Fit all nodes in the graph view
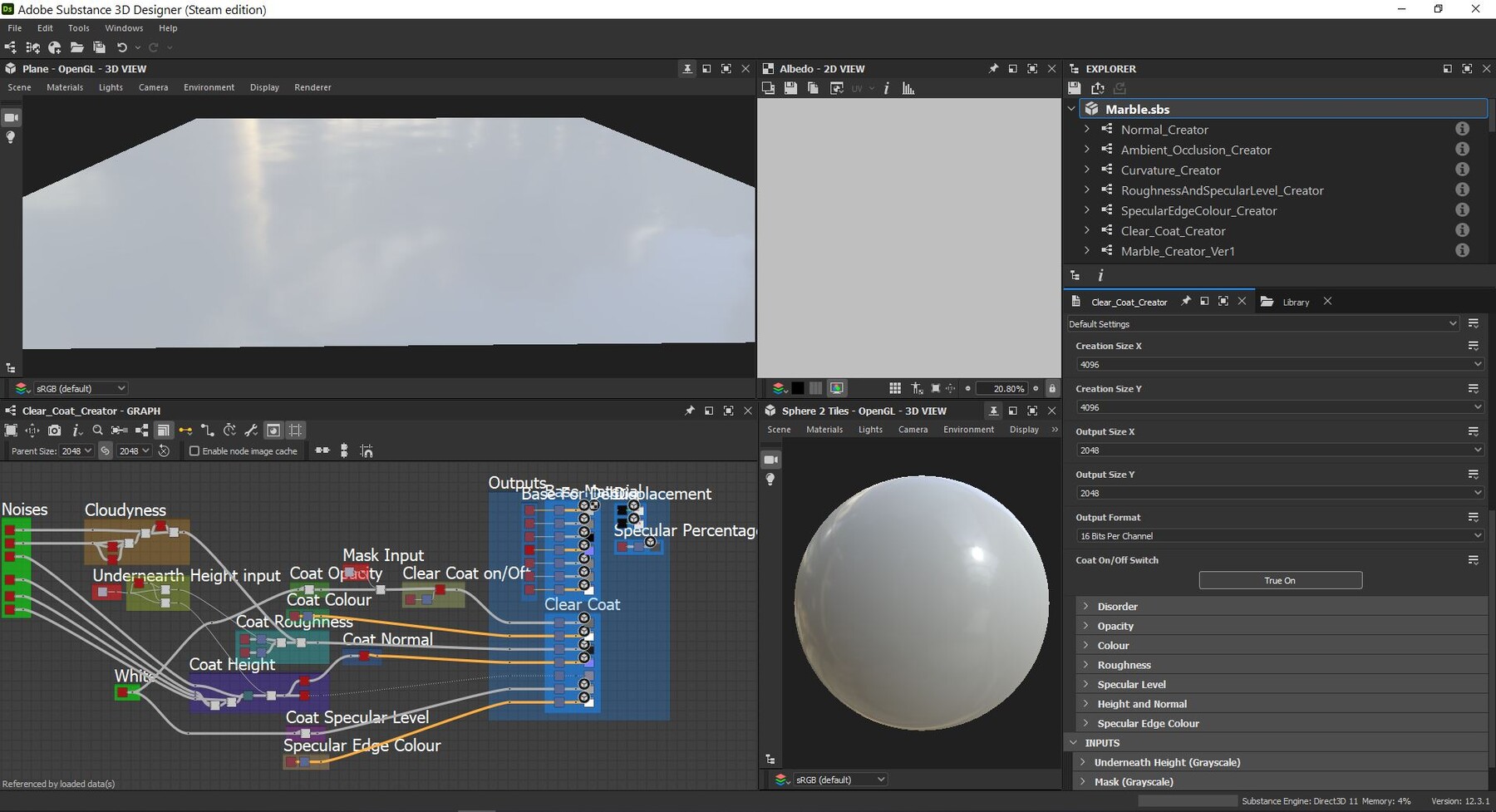 [x=11, y=430]
